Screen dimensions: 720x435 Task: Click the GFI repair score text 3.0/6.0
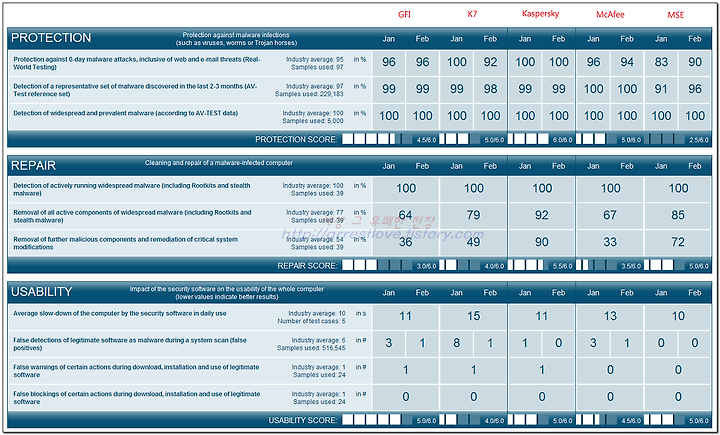[426, 266]
